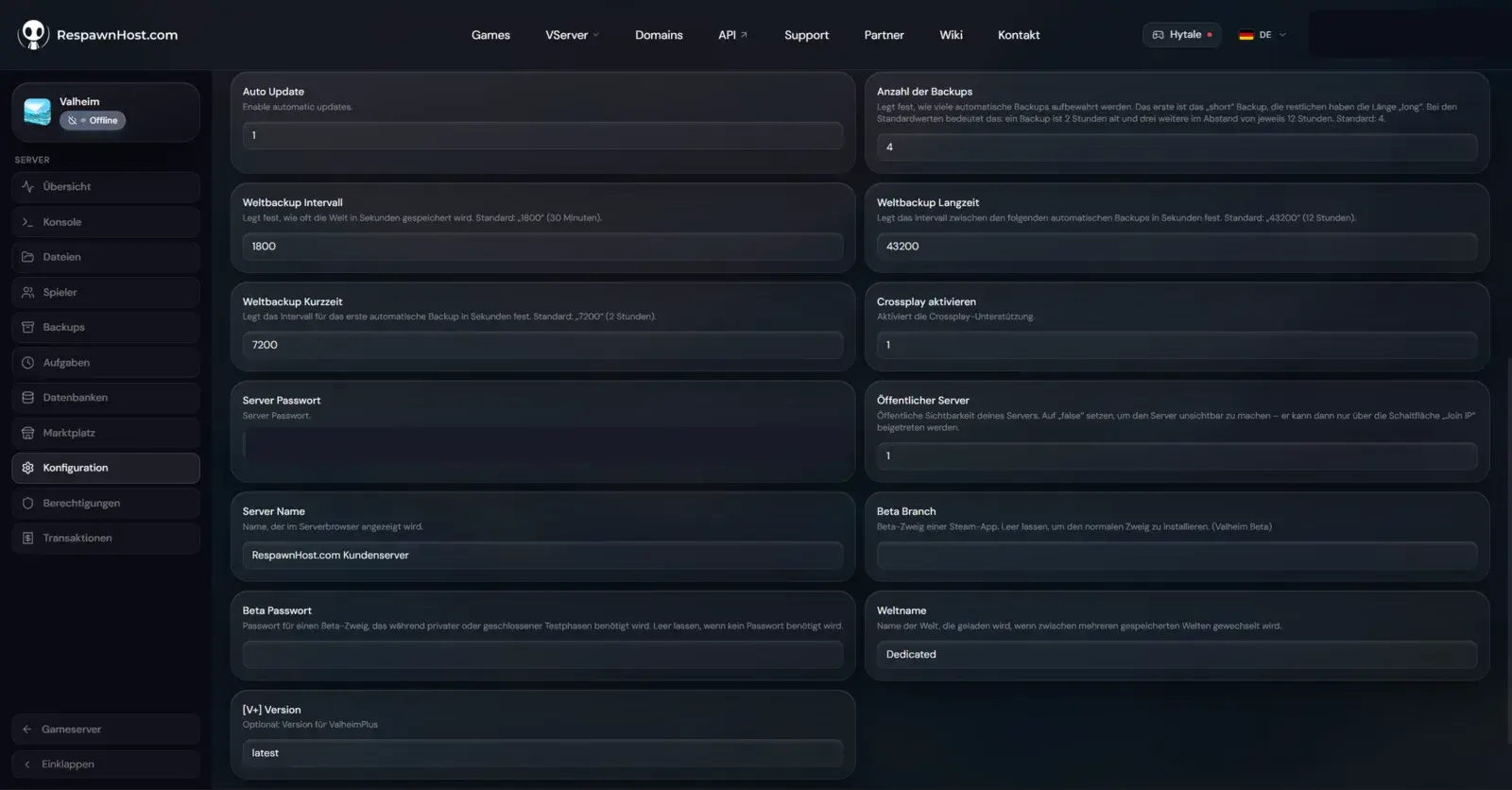The image size is (1512, 790).
Task: Click the Beta Branch input field
Action: pyautogui.click(x=1177, y=556)
